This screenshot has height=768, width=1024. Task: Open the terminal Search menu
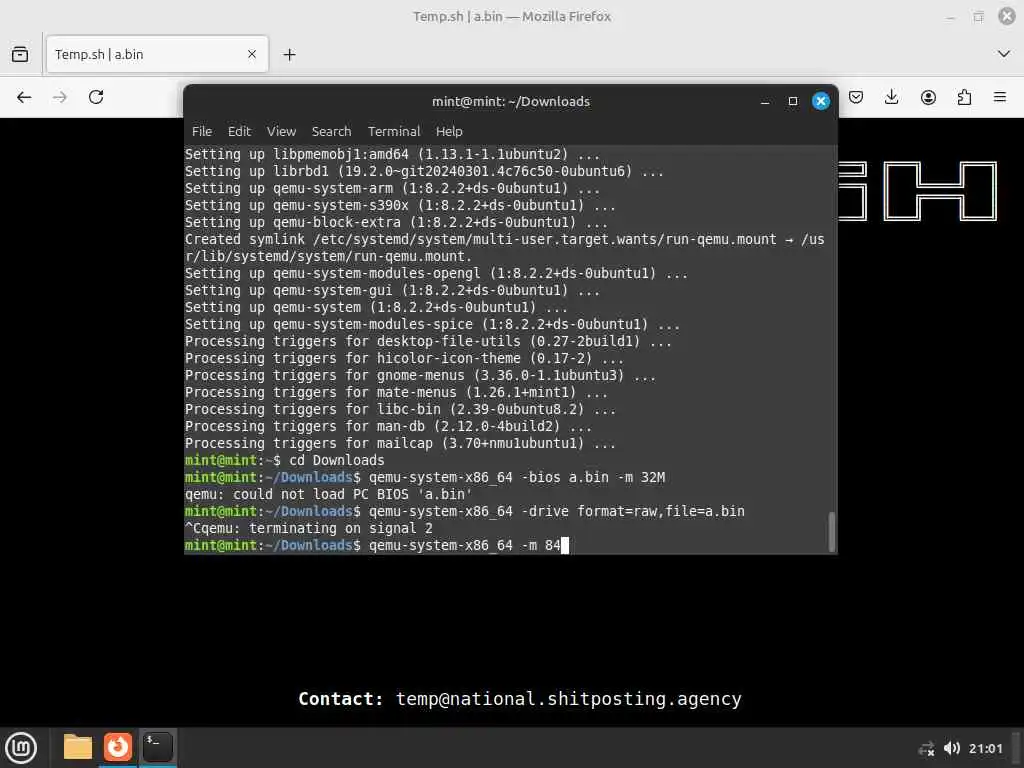coord(331,131)
